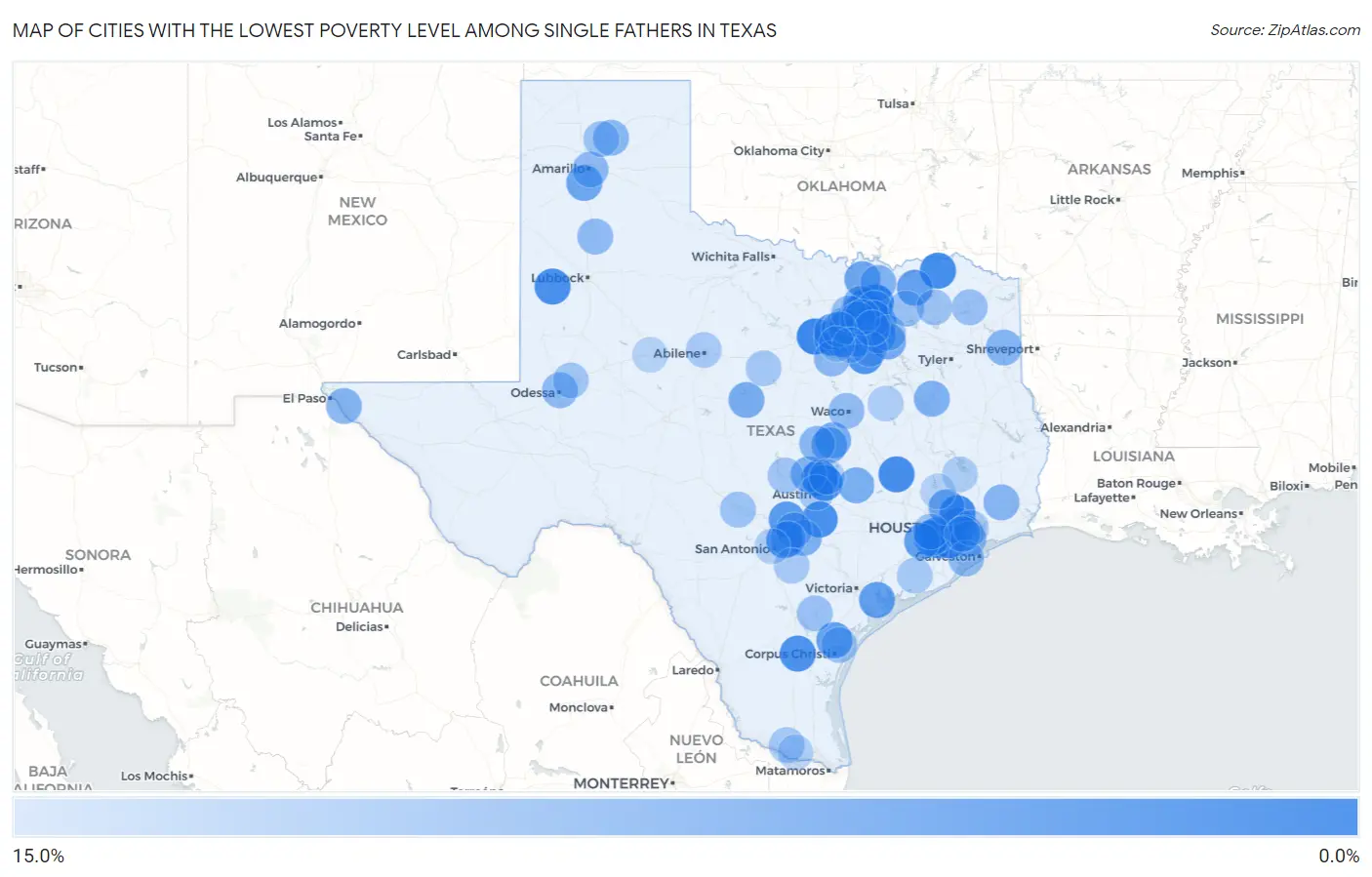This screenshot has width=1372, height=877.
Task: Click the Mobile map label
Action: [x=1330, y=468]
